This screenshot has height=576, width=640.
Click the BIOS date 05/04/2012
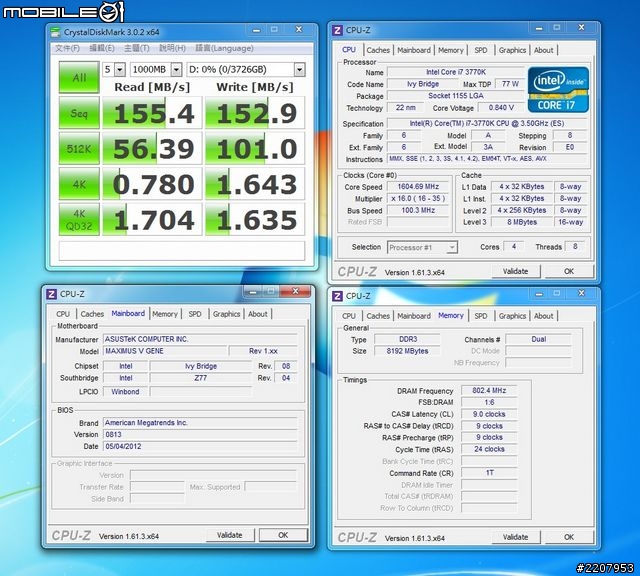200,446
